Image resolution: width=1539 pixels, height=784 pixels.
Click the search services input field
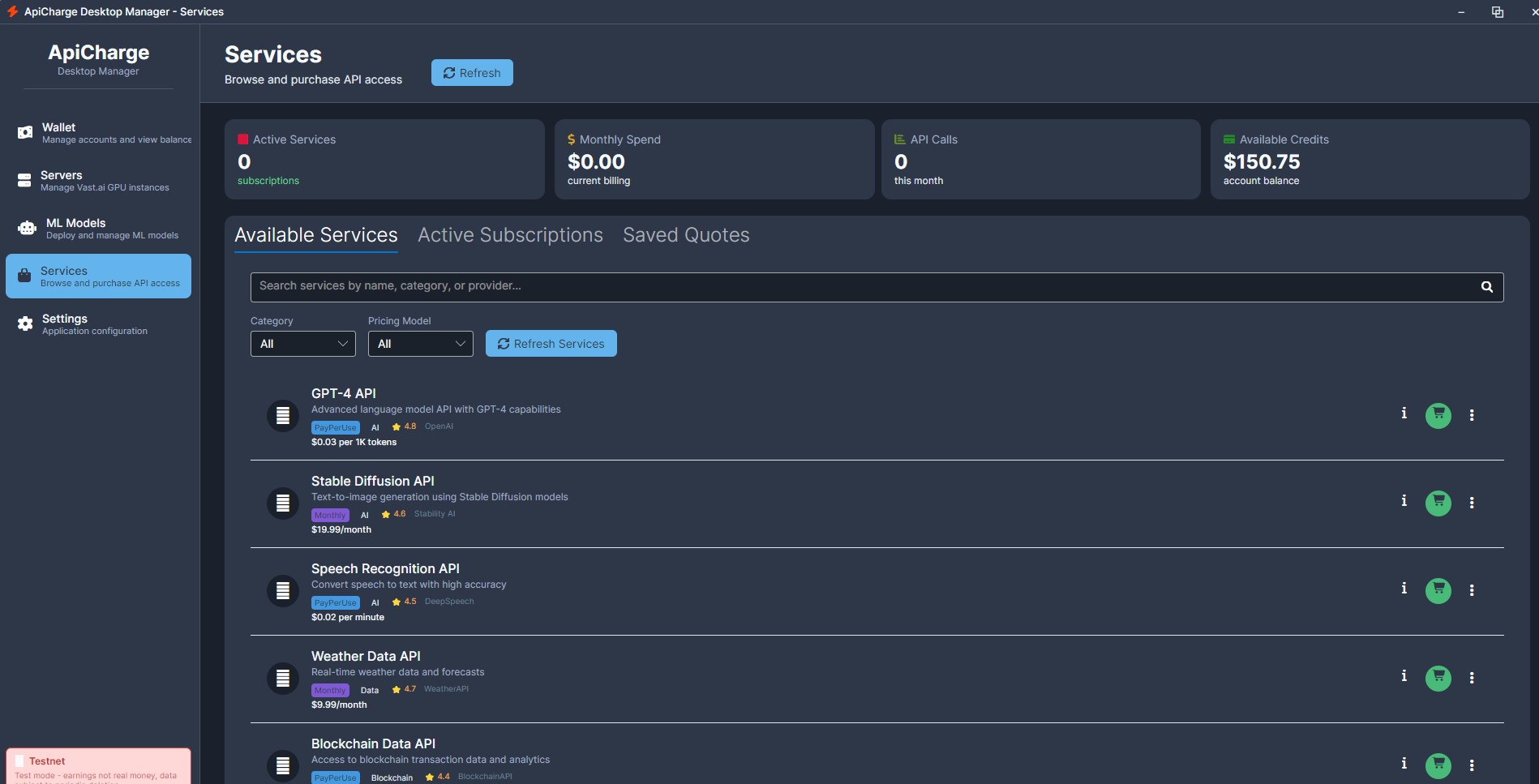(x=860, y=287)
